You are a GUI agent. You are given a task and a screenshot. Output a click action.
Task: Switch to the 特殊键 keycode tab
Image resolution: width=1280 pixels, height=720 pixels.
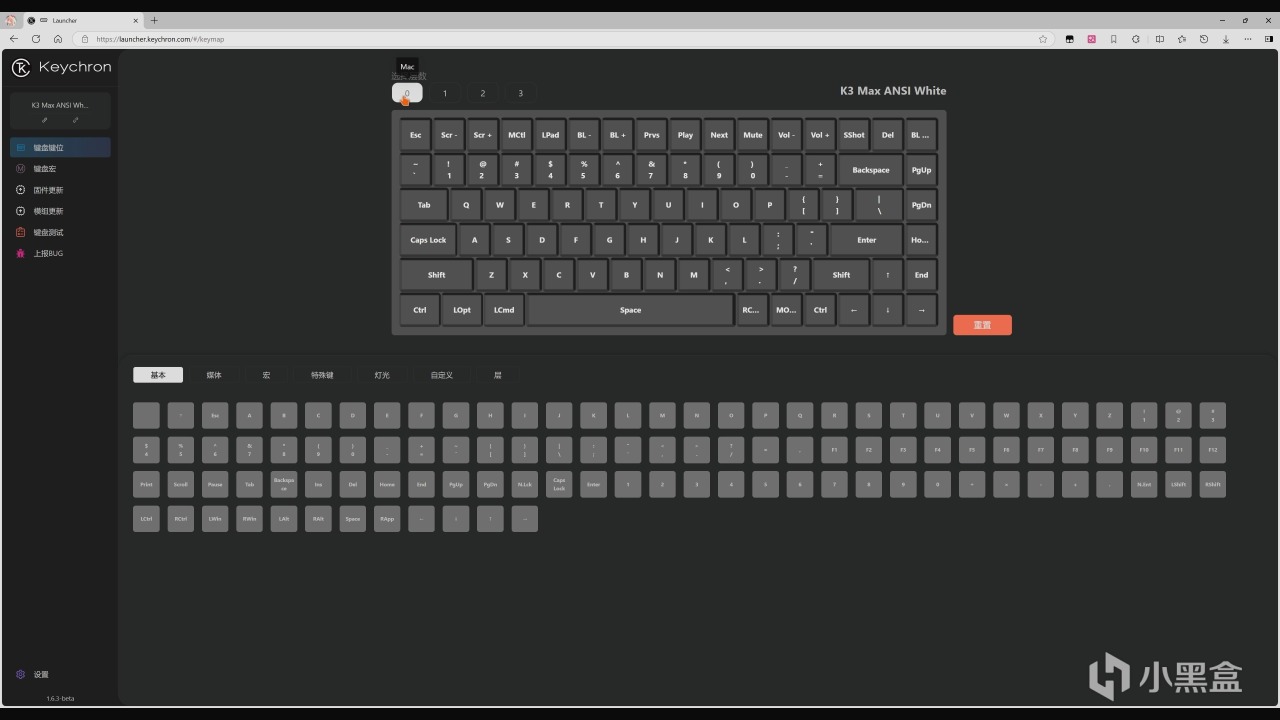pyautogui.click(x=322, y=375)
